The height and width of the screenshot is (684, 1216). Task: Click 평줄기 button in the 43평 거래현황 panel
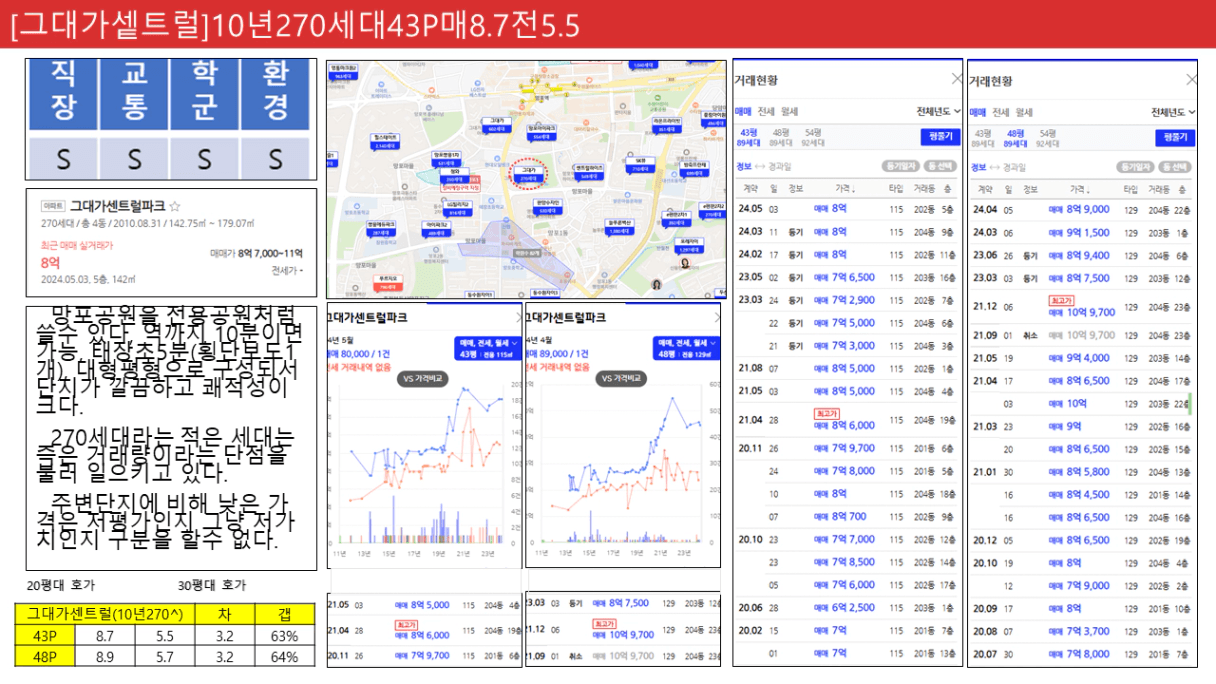pos(940,137)
